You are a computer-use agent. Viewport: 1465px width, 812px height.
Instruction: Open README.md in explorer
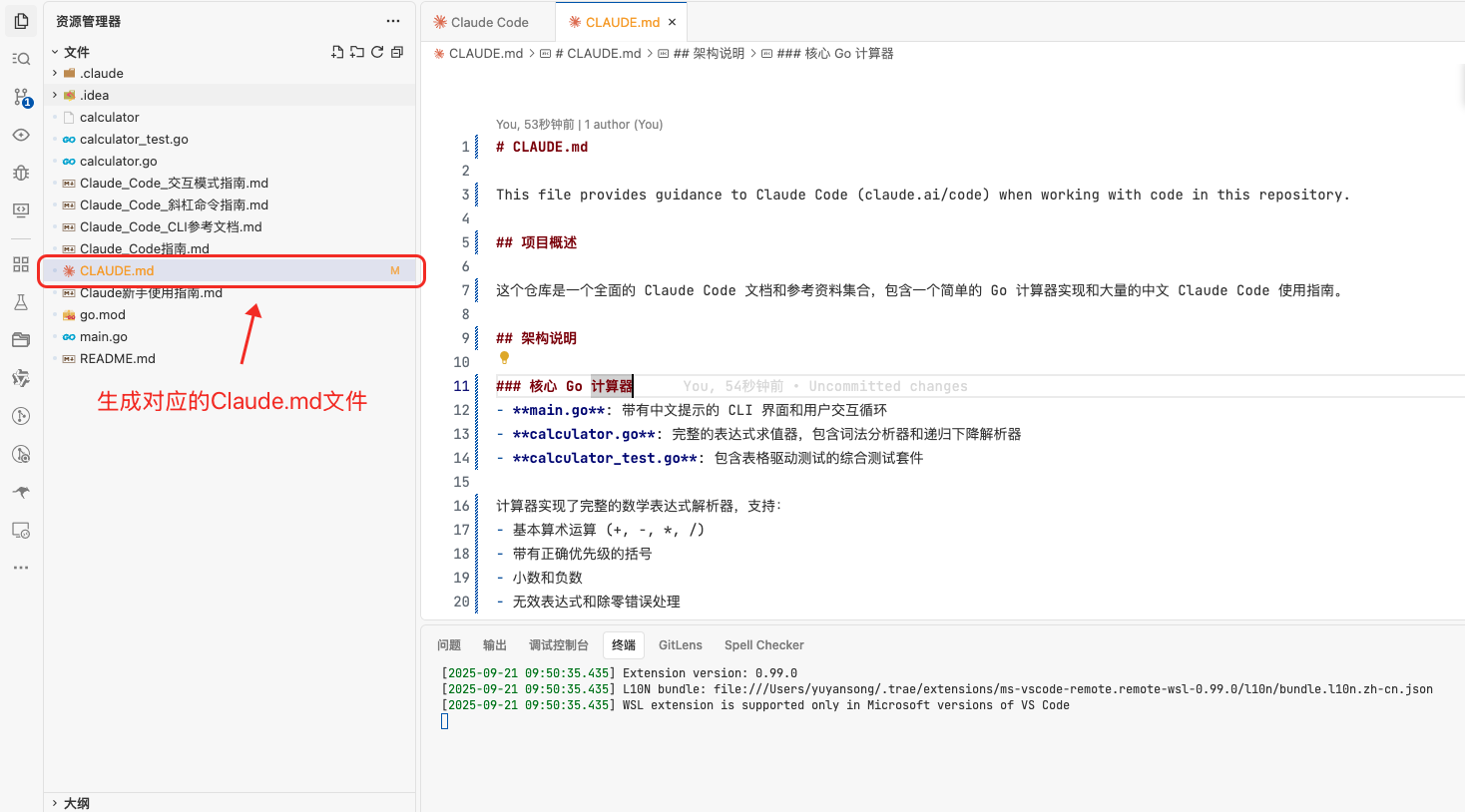(230, 358)
